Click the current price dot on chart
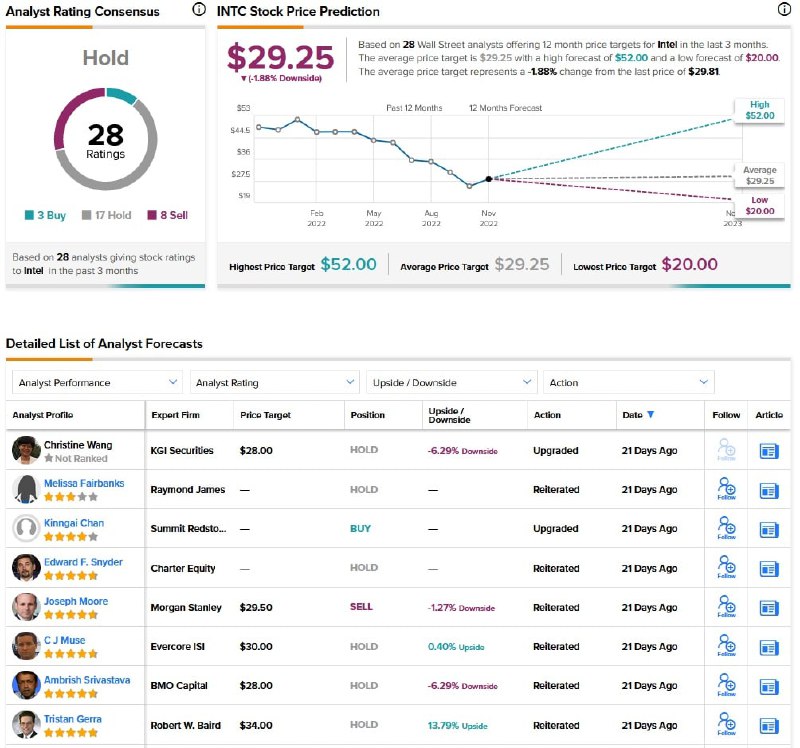 tap(488, 179)
